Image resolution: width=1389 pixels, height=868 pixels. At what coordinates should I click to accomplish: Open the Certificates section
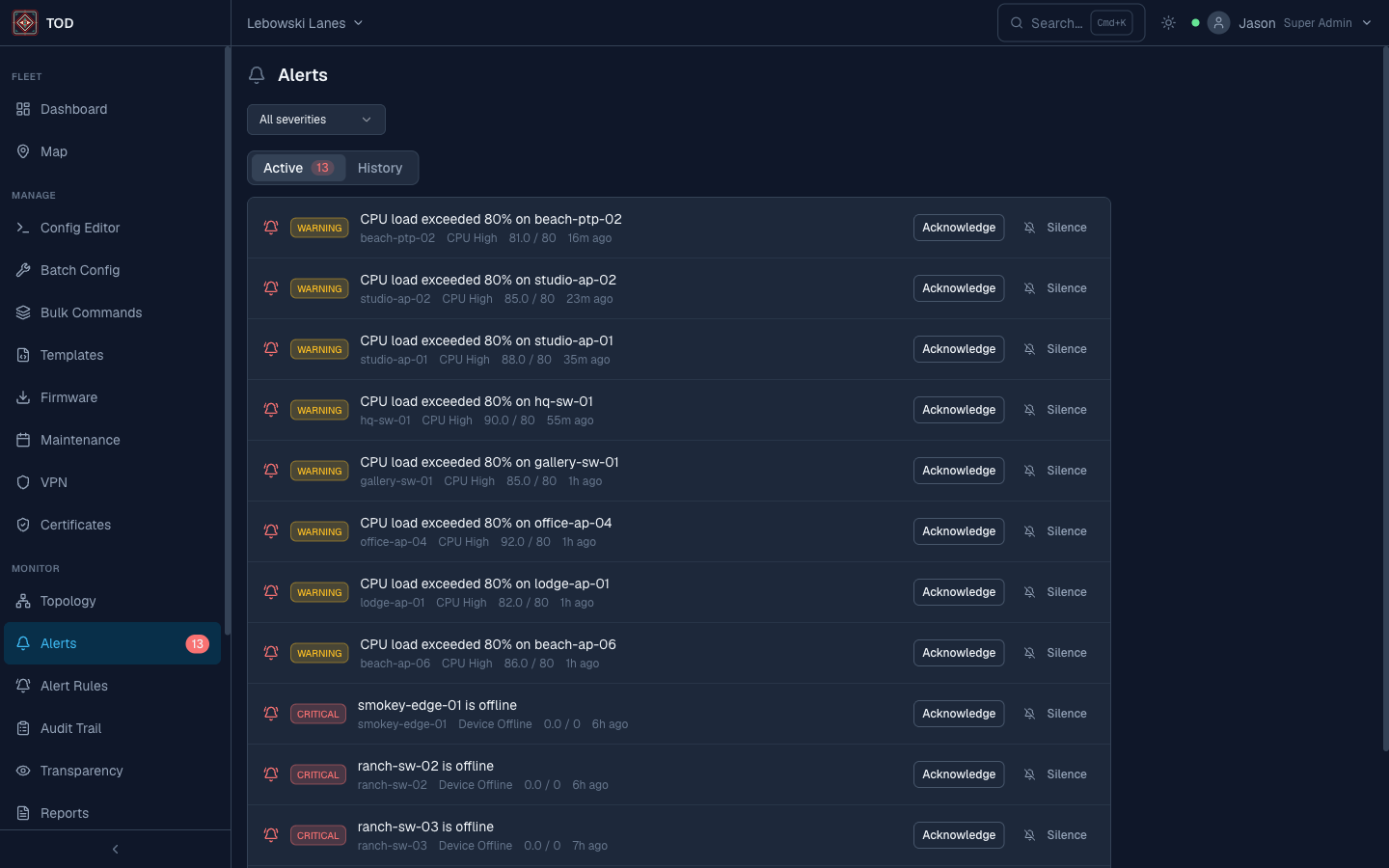[75, 525]
